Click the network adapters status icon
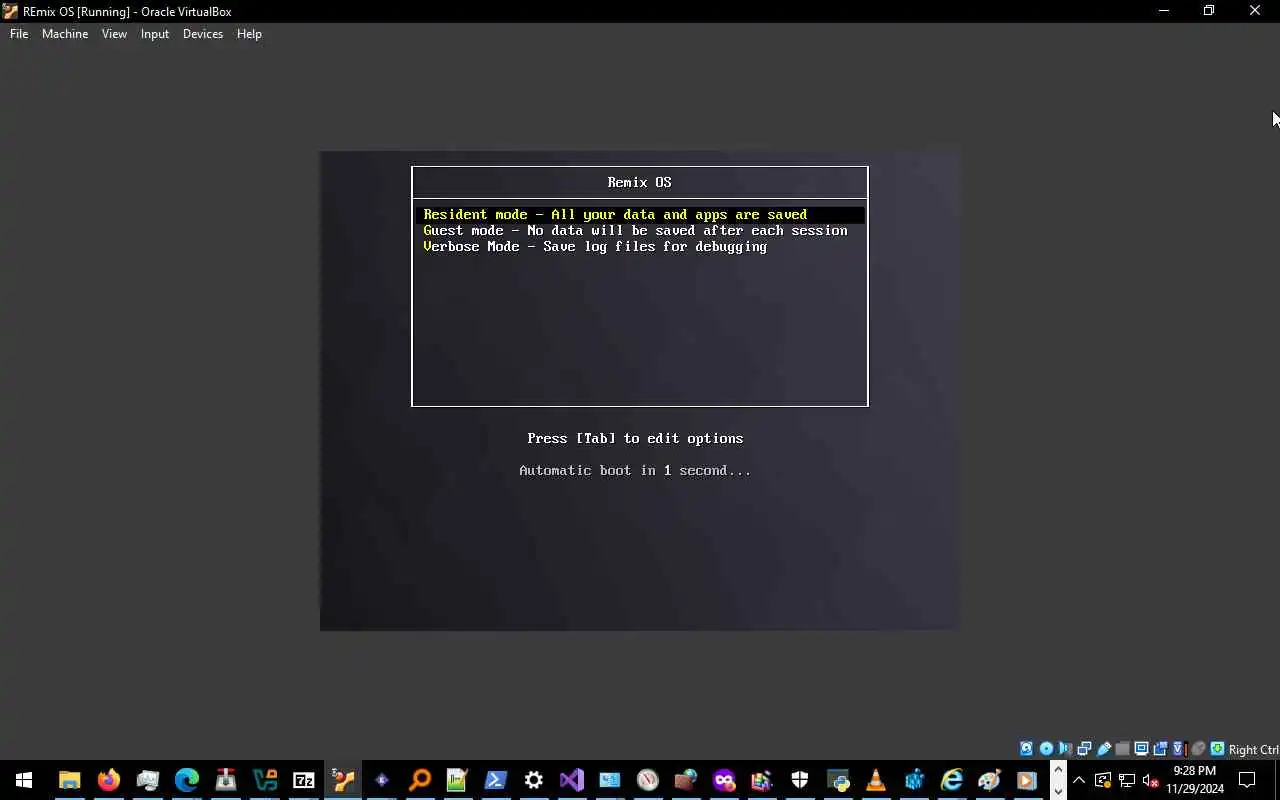This screenshot has height=800, width=1280. (x=1084, y=749)
